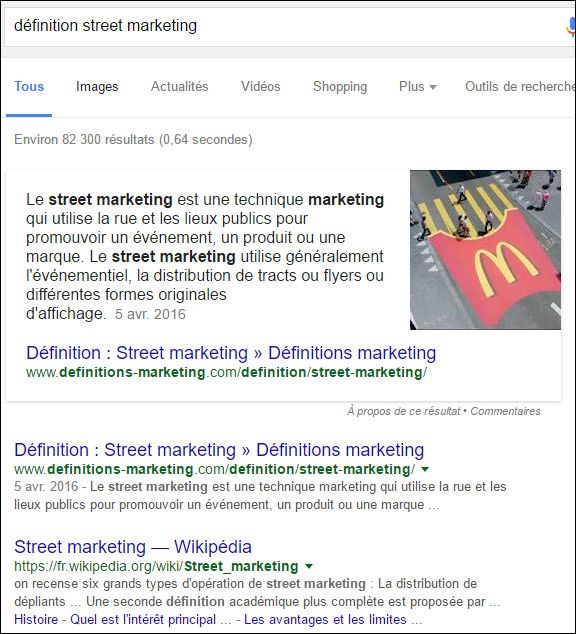
Task: Open the Street marketing — Wikipédia result
Action: 133,547
